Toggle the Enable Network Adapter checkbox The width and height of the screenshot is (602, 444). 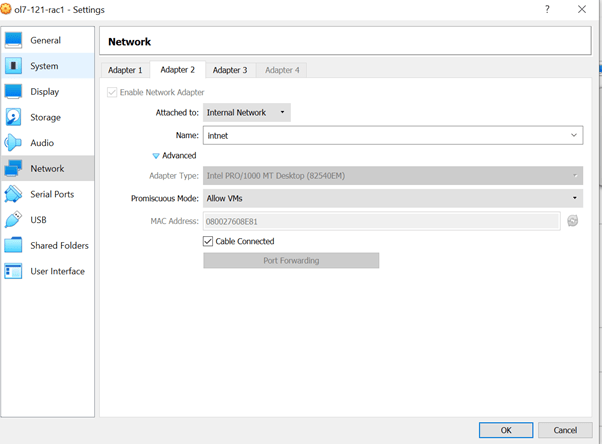coord(112,92)
